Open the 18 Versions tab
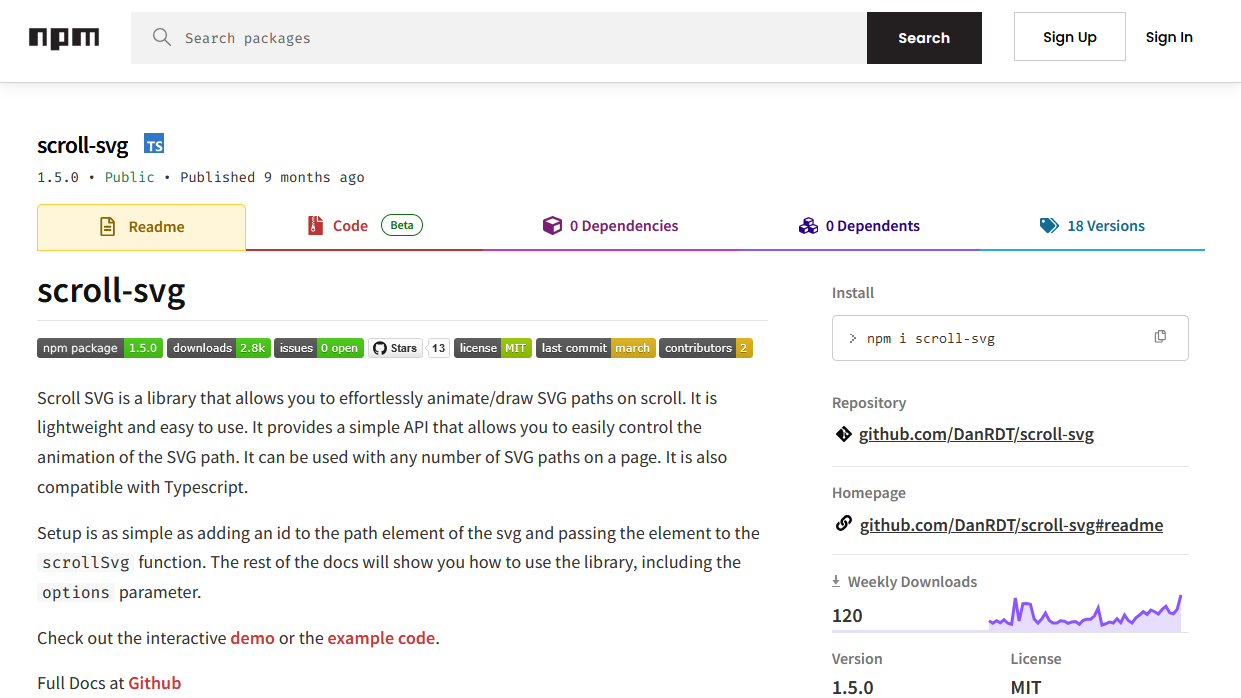This screenshot has width=1241, height=698. coord(1092,226)
